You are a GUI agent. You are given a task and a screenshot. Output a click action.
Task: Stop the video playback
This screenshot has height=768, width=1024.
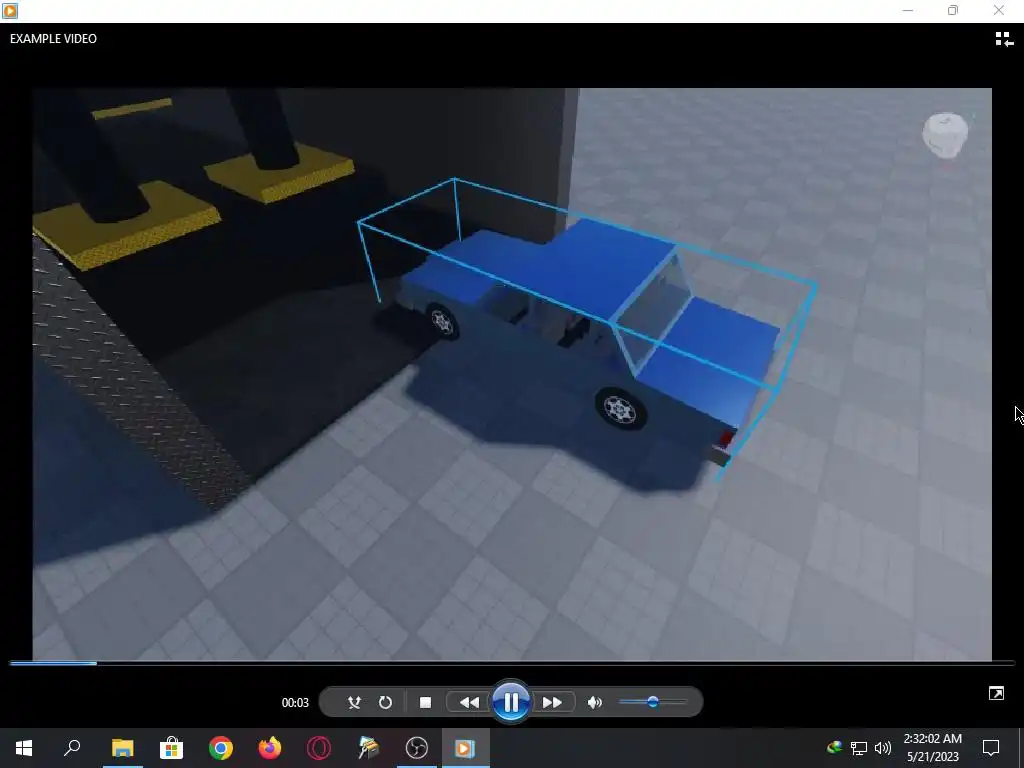pyautogui.click(x=425, y=703)
